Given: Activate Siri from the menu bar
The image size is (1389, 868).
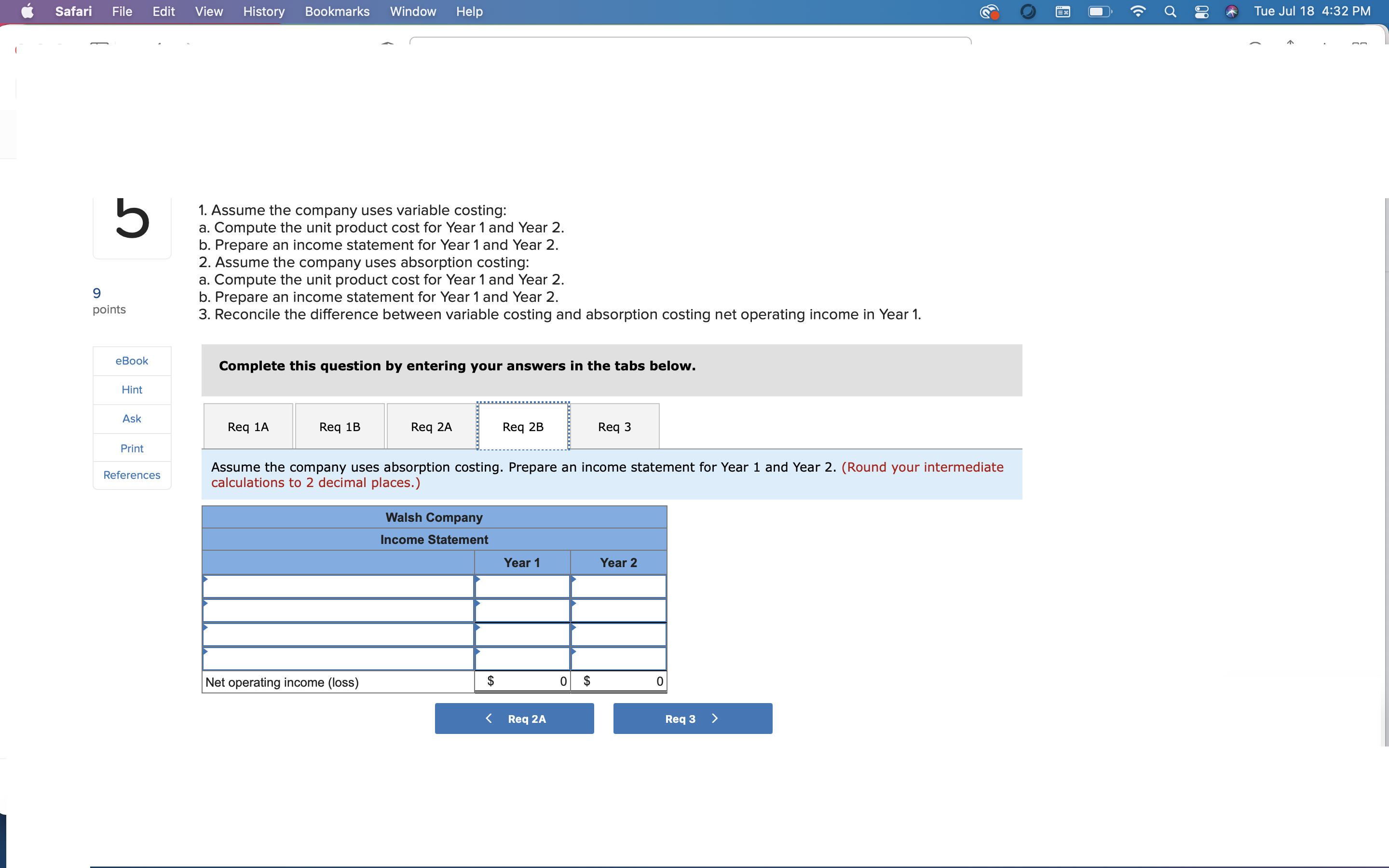Looking at the screenshot, I should click(1232, 12).
